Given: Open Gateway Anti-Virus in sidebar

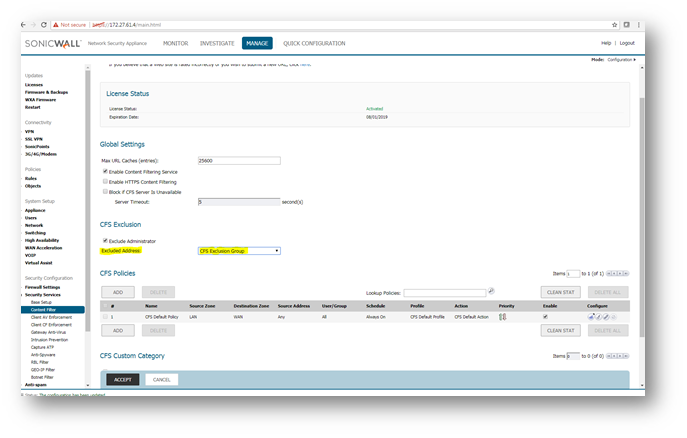Looking at the screenshot, I should [x=48, y=332].
